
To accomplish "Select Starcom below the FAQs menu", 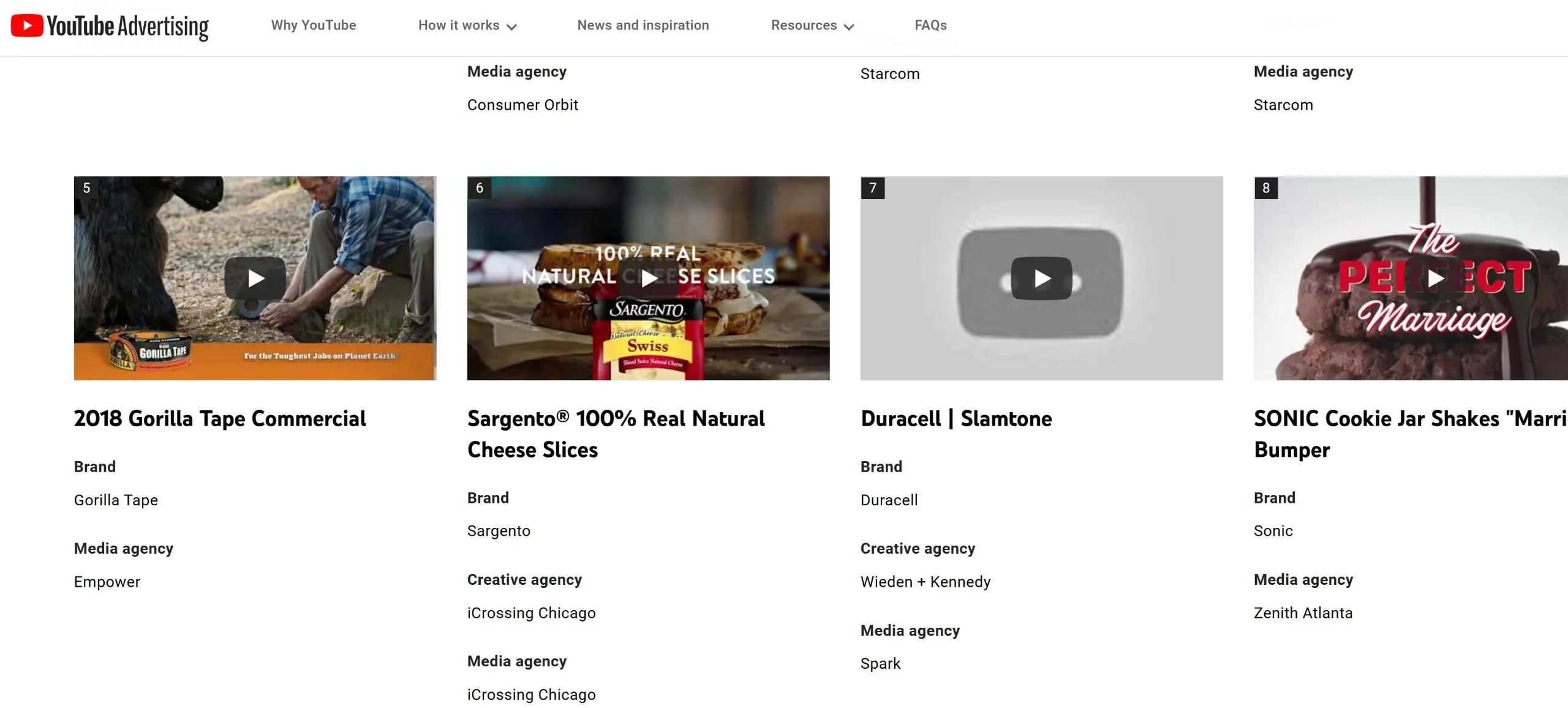I will (x=890, y=74).
